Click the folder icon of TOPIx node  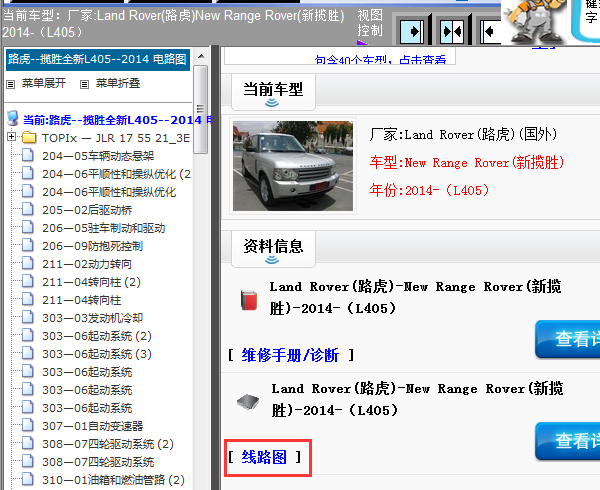click(x=29, y=138)
